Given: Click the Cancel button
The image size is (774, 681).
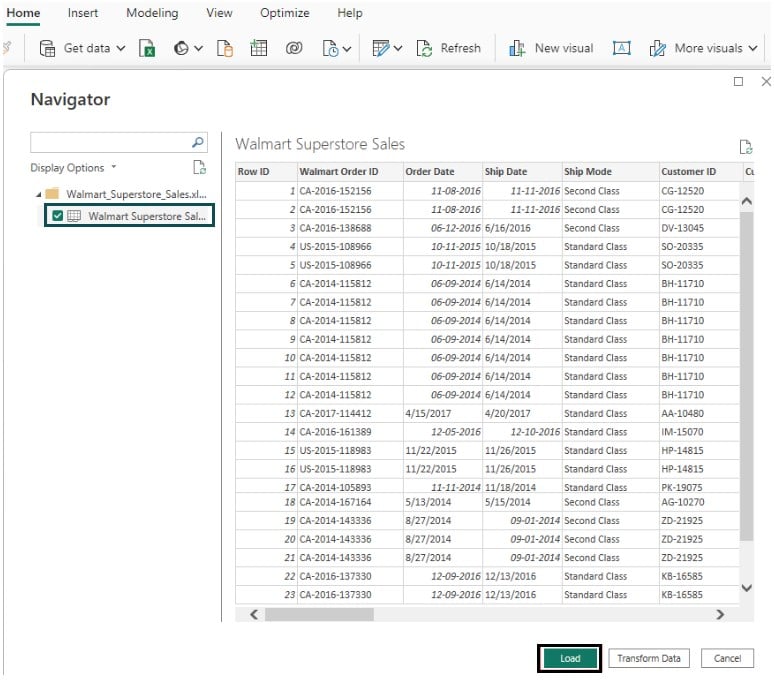Looking at the screenshot, I should pyautogui.click(x=727, y=658).
